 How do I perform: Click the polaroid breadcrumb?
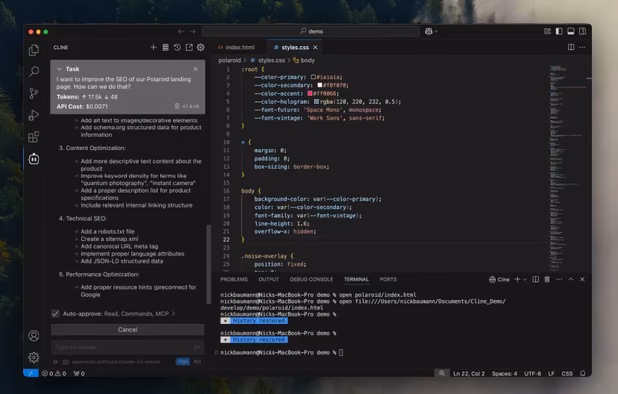[229, 60]
